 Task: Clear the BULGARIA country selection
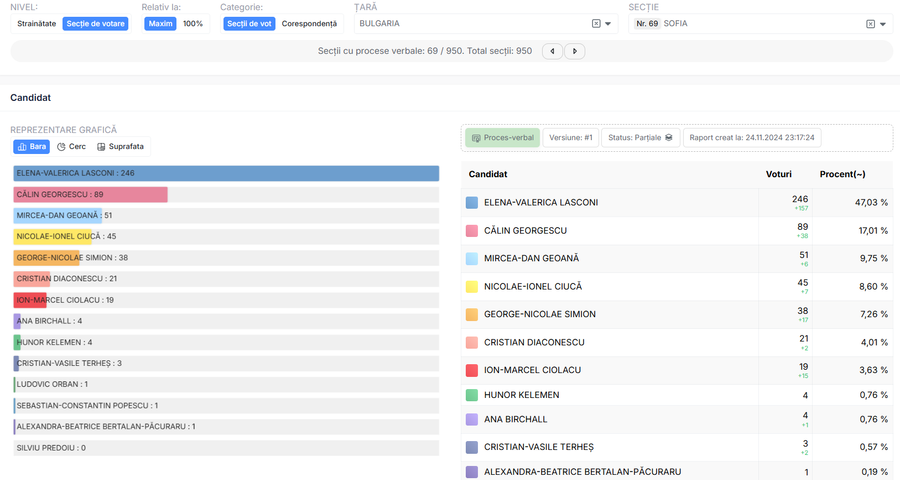(596, 24)
